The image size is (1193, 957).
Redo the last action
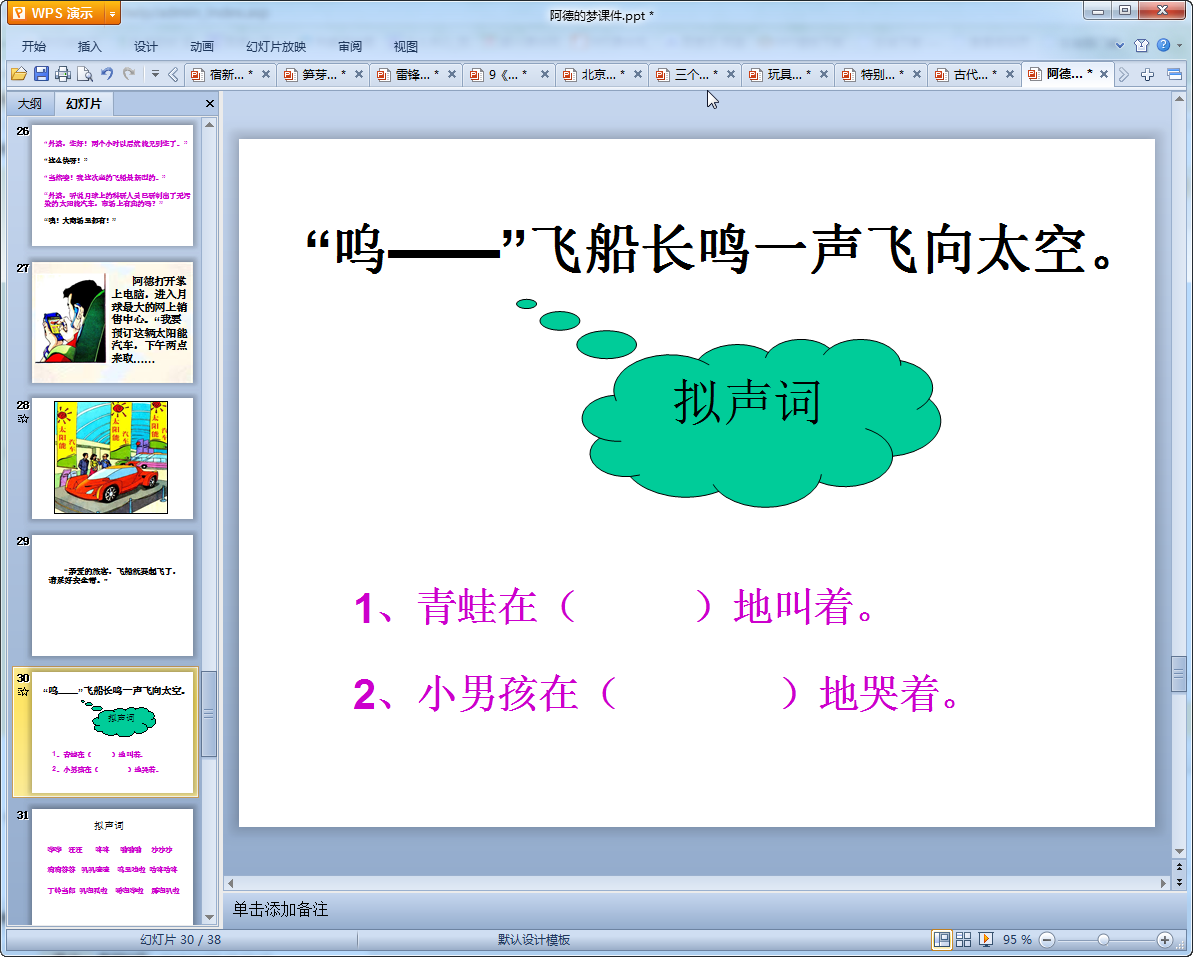(129, 74)
